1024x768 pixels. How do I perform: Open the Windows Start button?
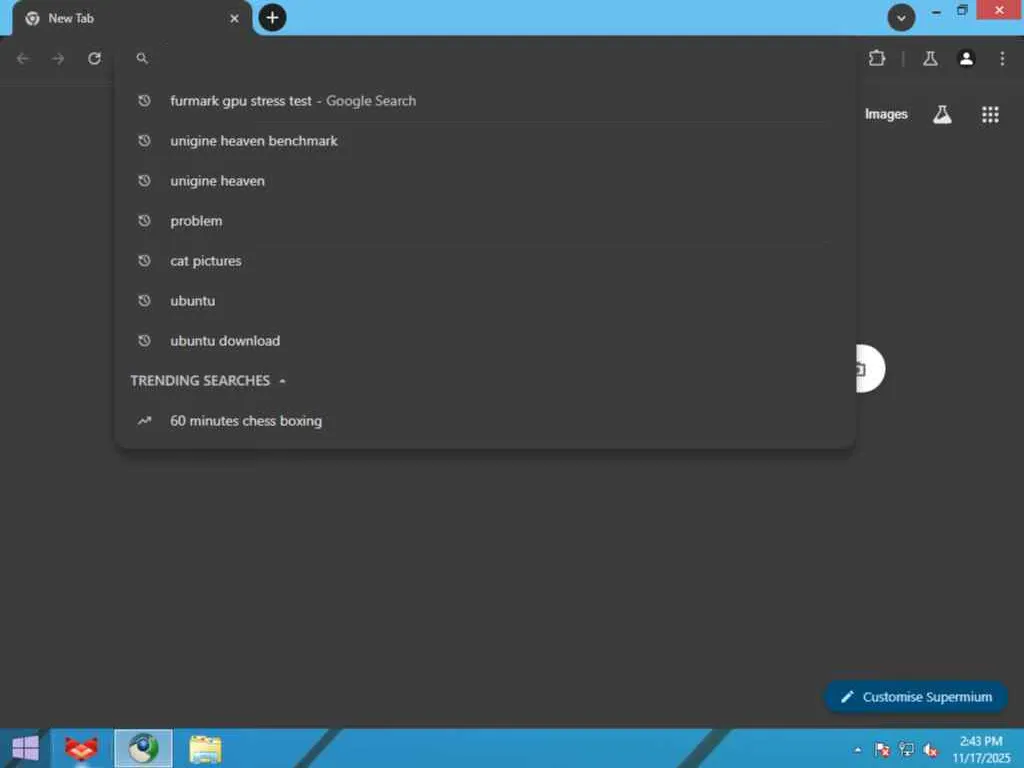(x=25, y=748)
